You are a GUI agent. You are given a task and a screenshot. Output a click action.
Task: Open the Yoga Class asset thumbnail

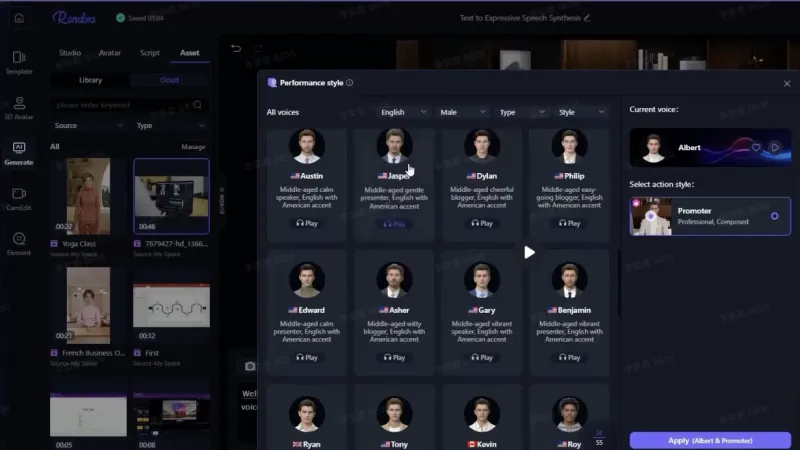pyautogui.click(x=88, y=196)
